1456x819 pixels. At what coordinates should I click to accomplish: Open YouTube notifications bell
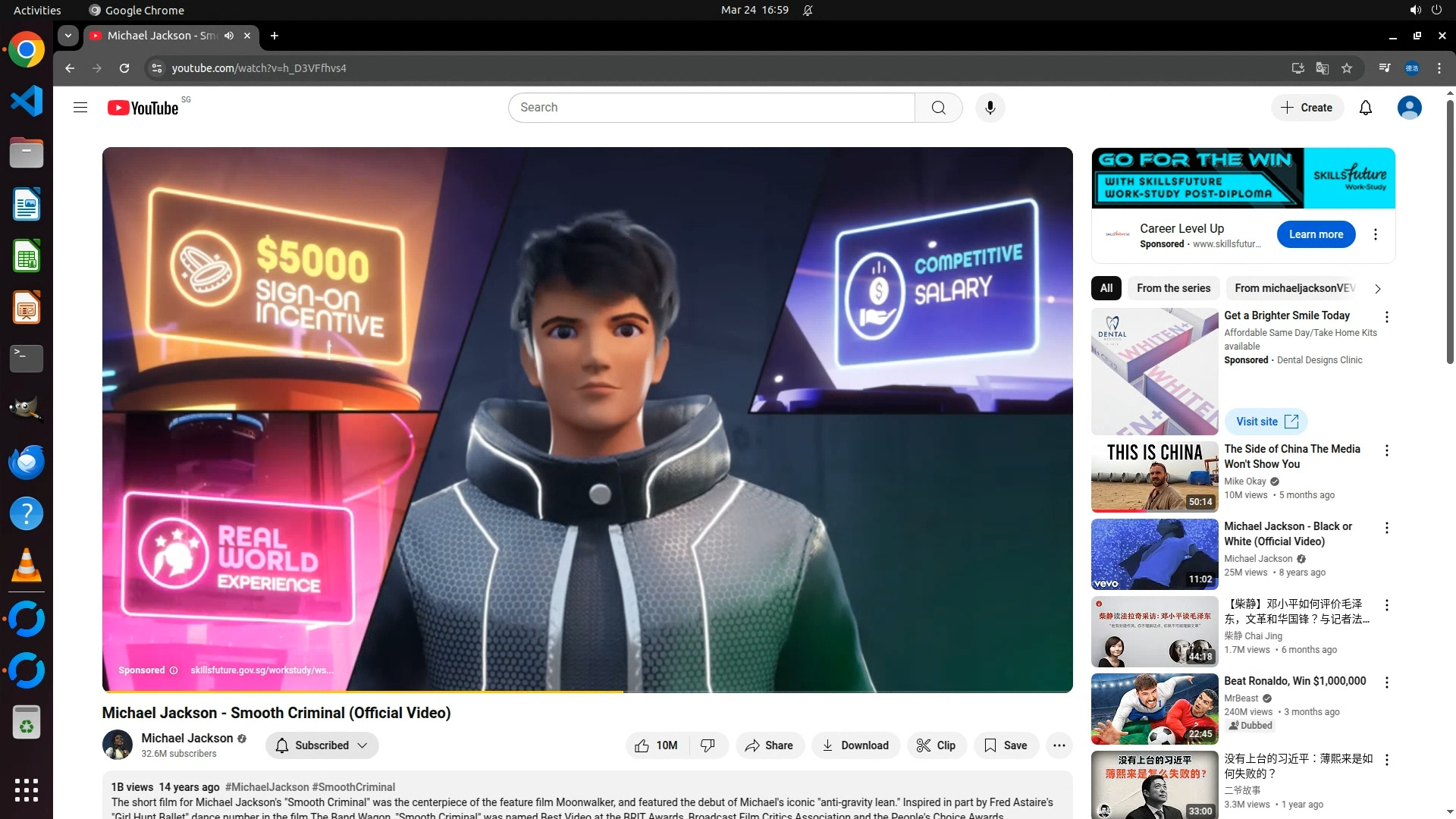click(x=1365, y=108)
